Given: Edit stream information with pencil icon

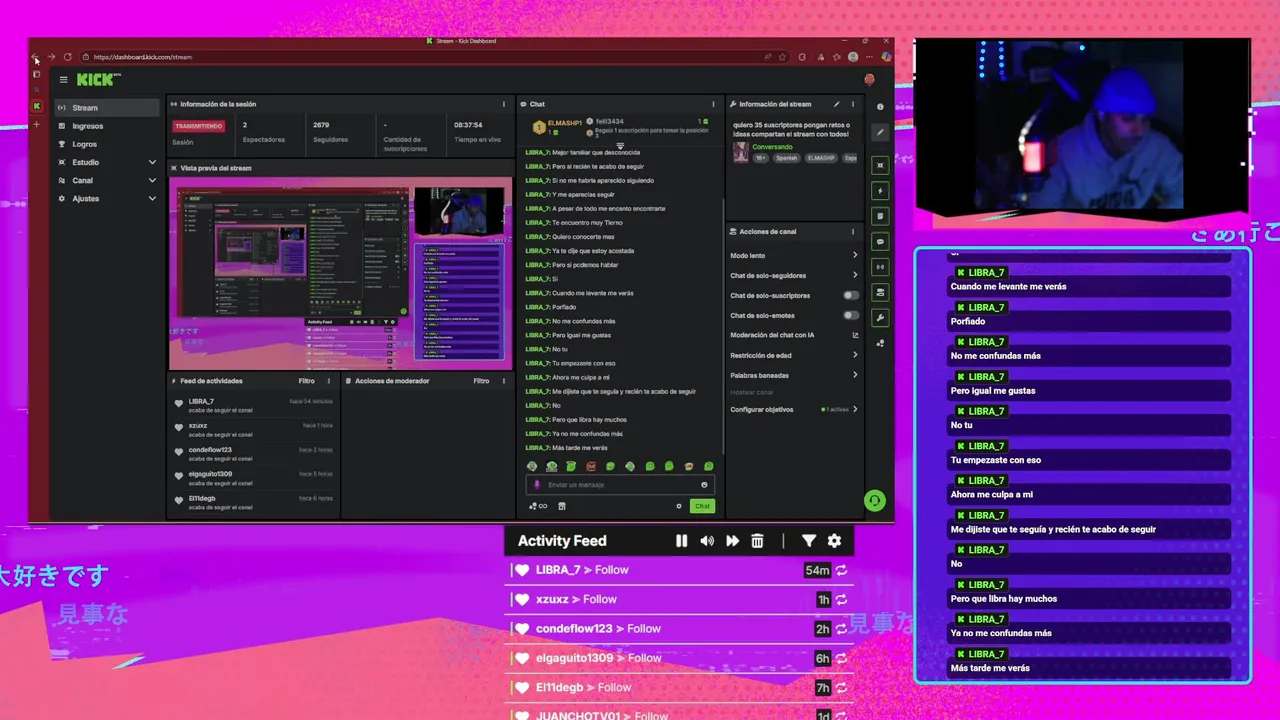Looking at the screenshot, I should point(837,104).
